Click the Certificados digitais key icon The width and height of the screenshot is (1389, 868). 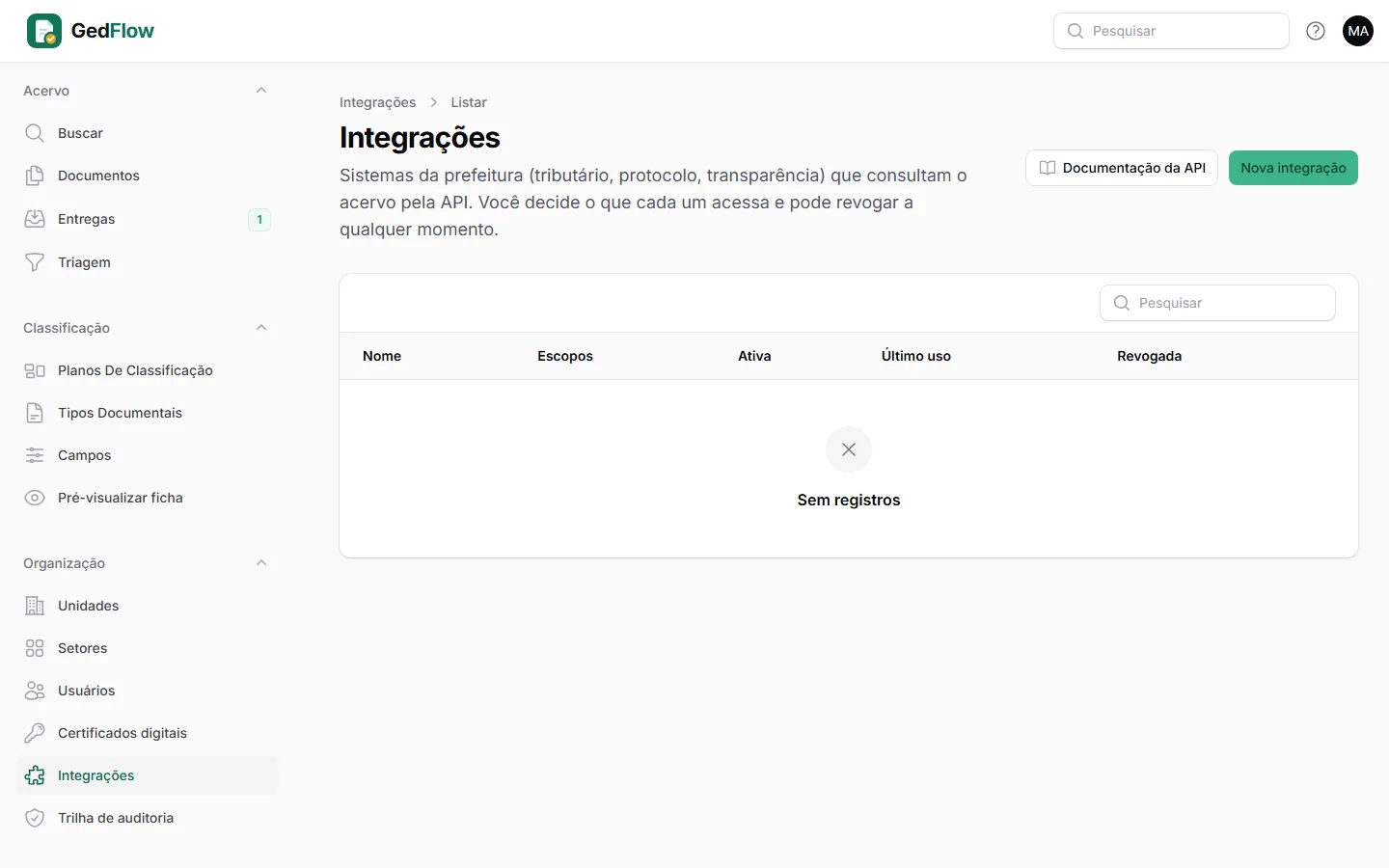click(x=35, y=733)
